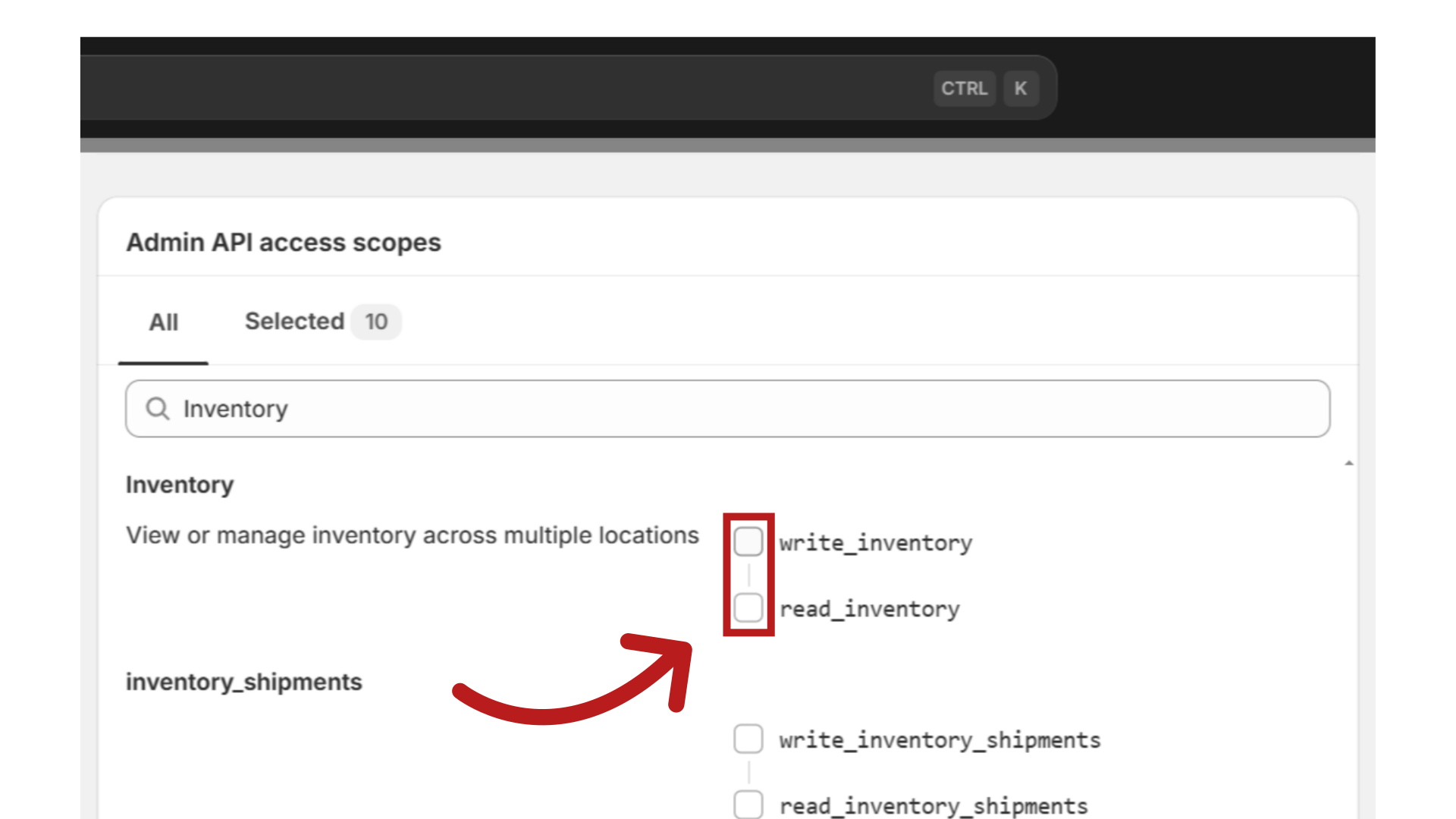The width and height of the screenshot is (1456, 819).
Task: Click the write_inventory label text
Action: [876, 543]
